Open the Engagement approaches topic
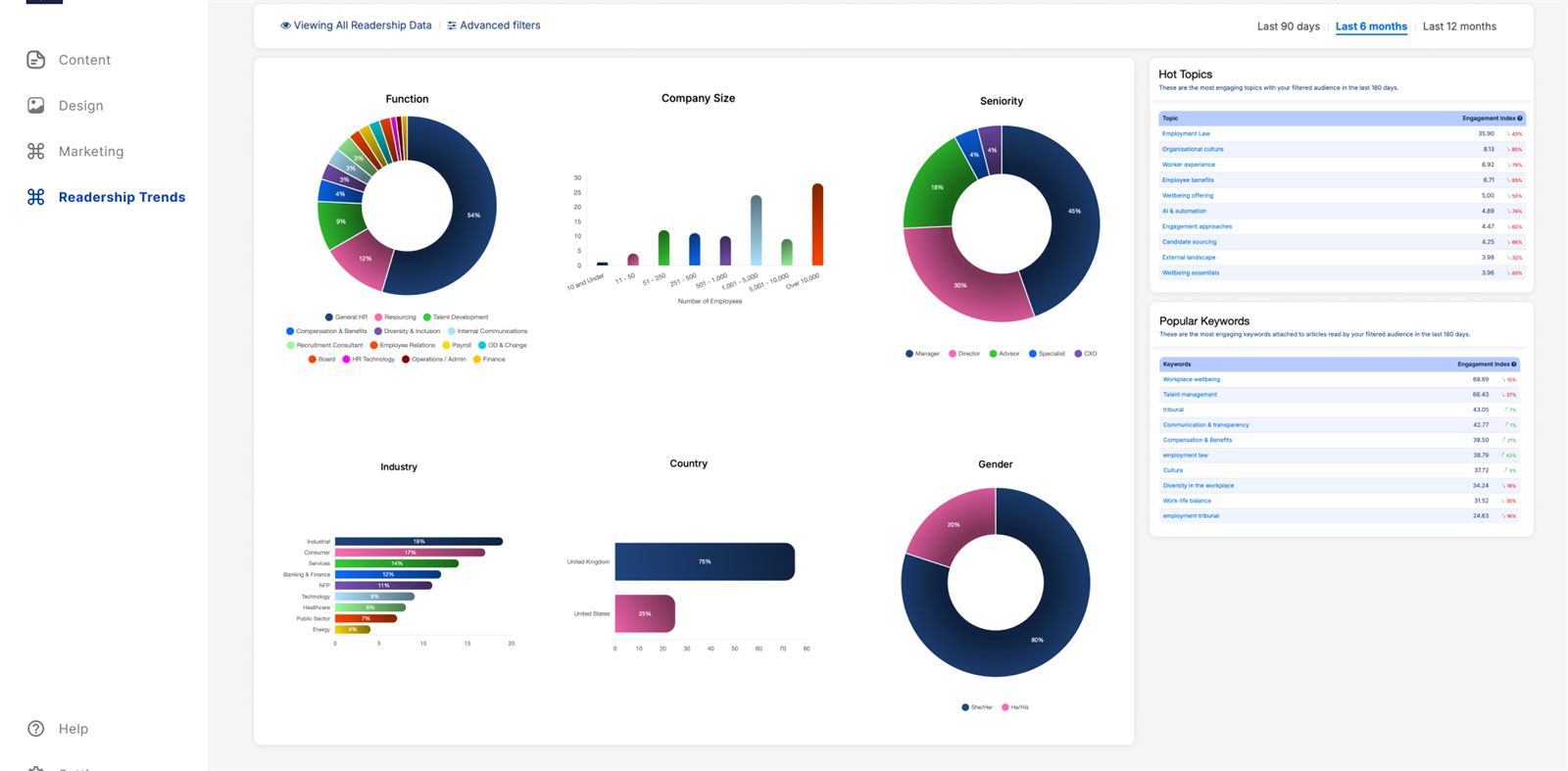This screenshot has width=1568, height=771. click(1197, 227)
